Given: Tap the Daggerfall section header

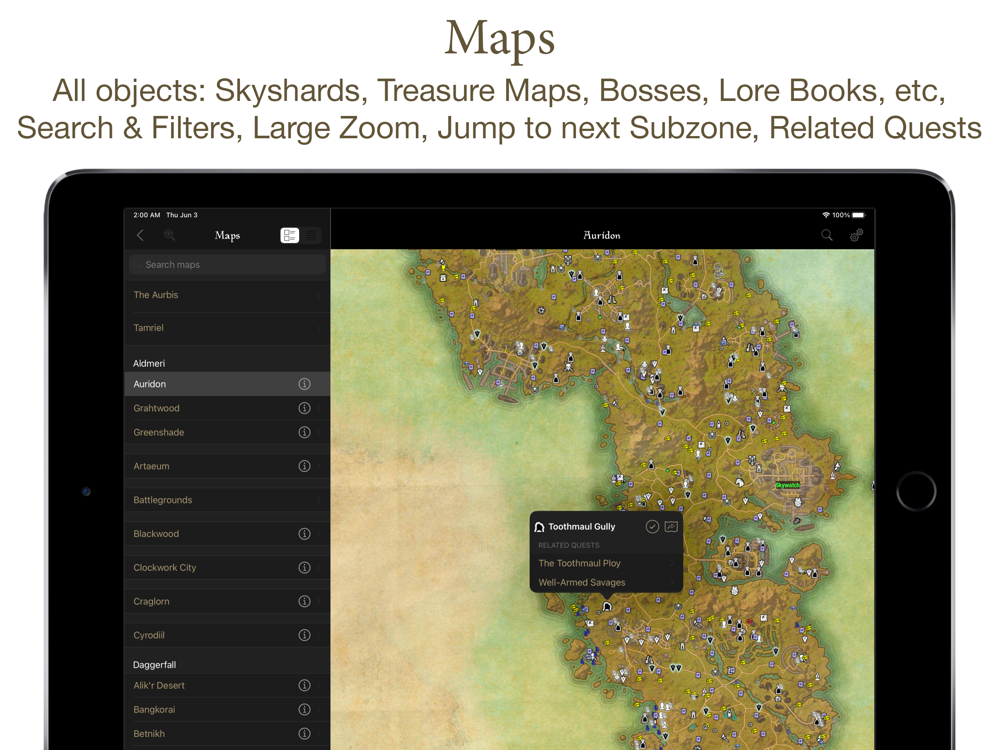Looking at the screenshot, I should point(154,665).
